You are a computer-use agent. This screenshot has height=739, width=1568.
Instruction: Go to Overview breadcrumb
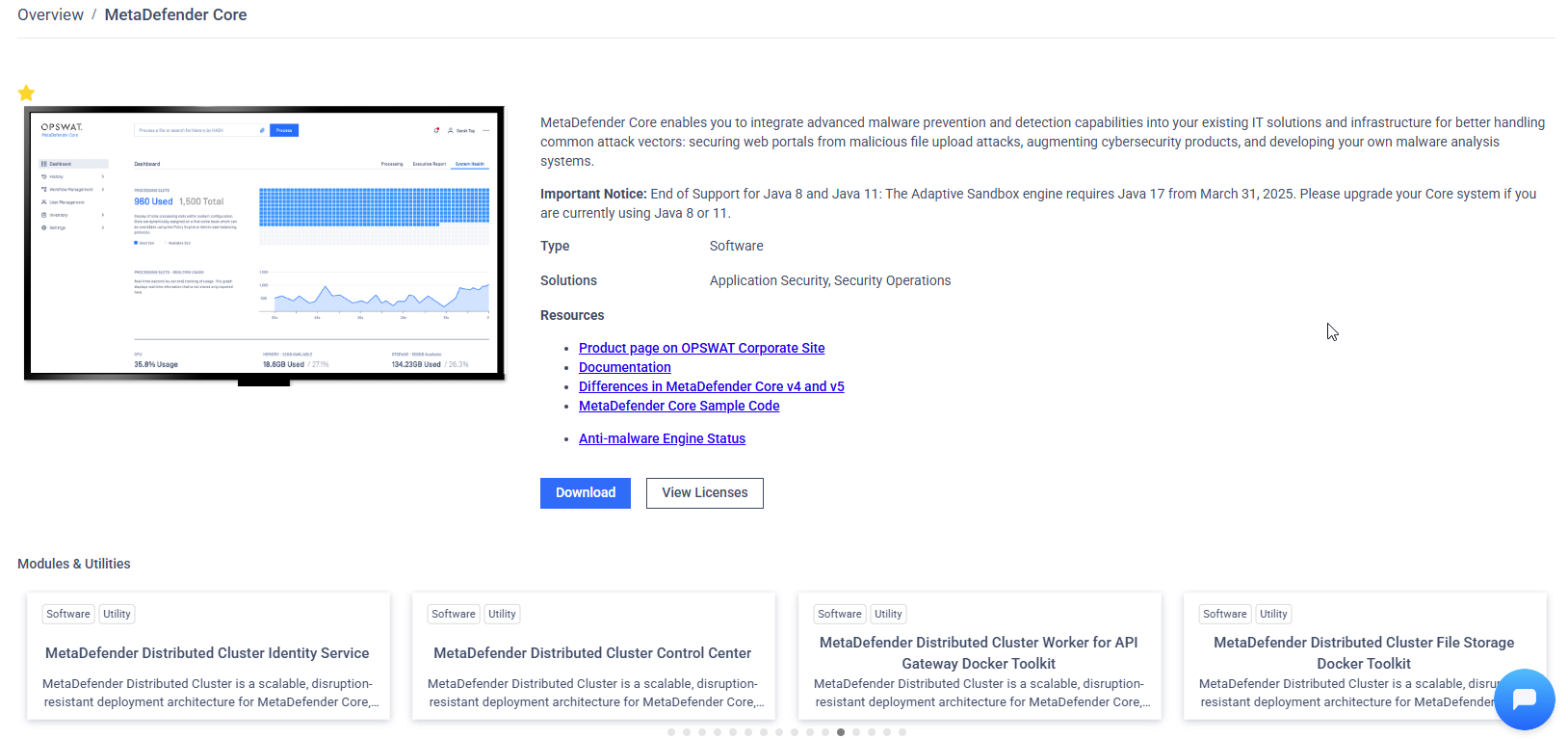(50, 14)
